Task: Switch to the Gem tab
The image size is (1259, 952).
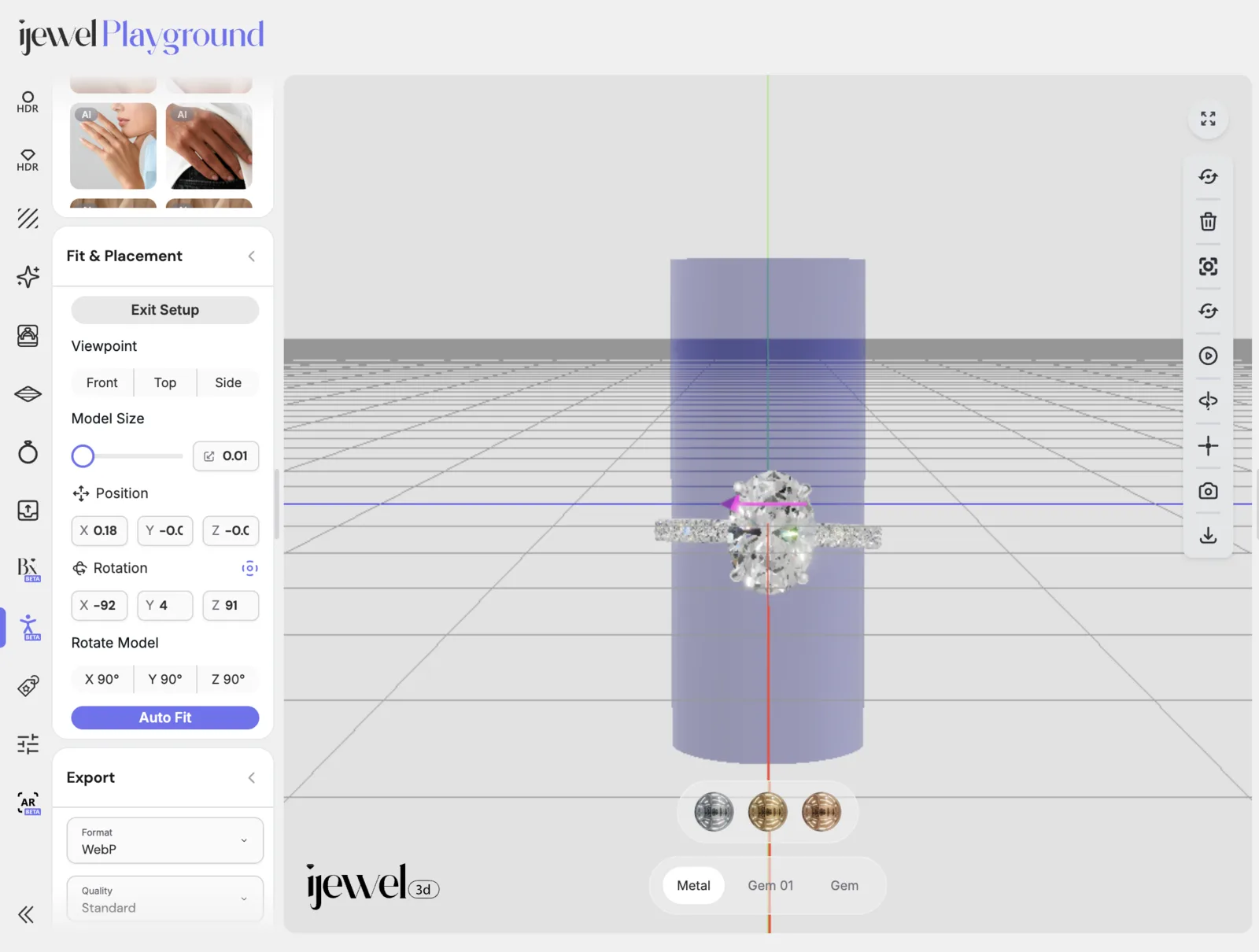Action: 844,886
